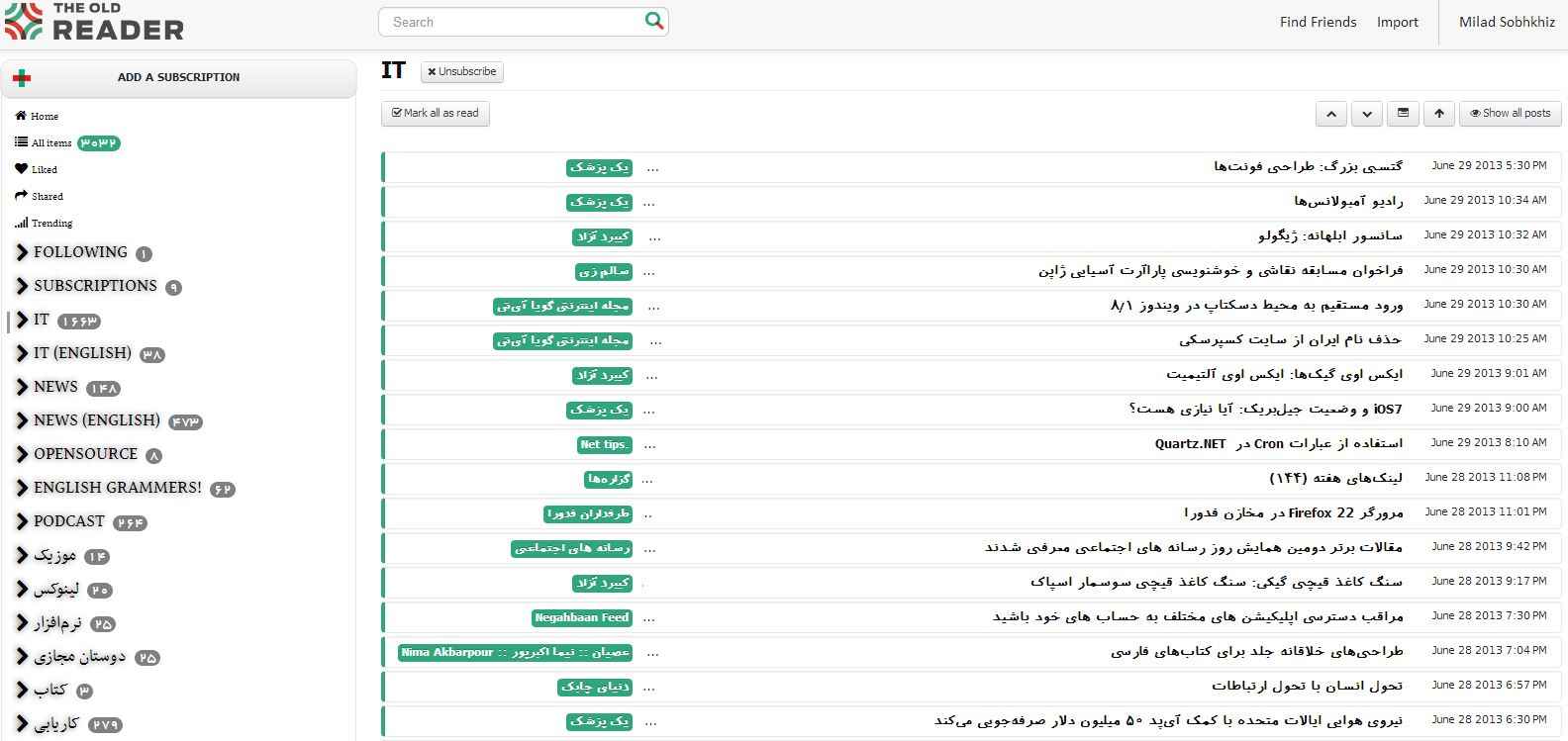The image size is (1568, 741).
Task: Go to previous post with up chevron
Action: (1331, 114)
